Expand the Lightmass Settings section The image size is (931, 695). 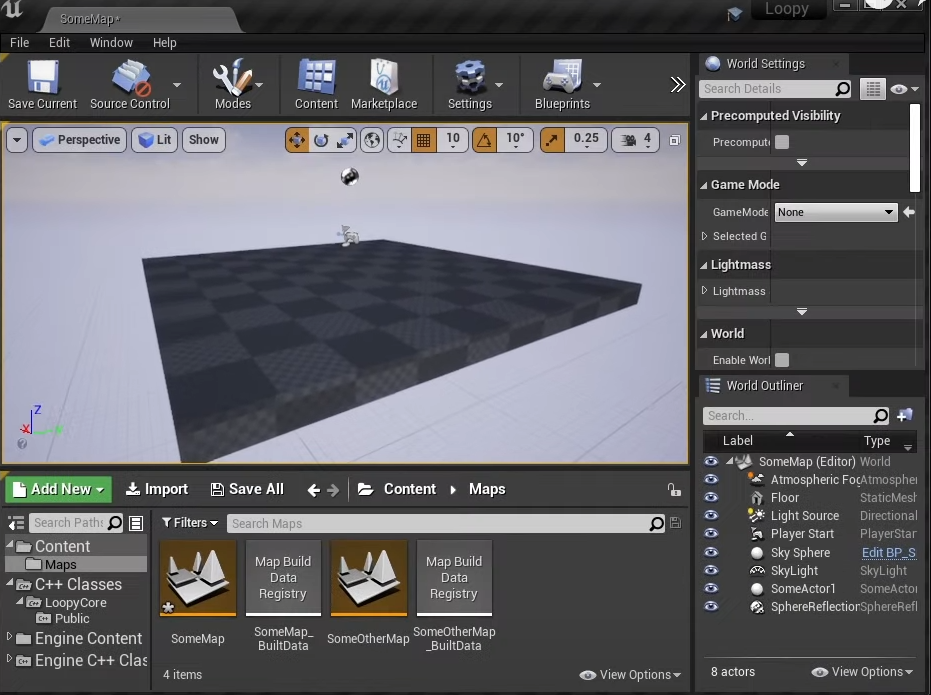tap(704, 291)
